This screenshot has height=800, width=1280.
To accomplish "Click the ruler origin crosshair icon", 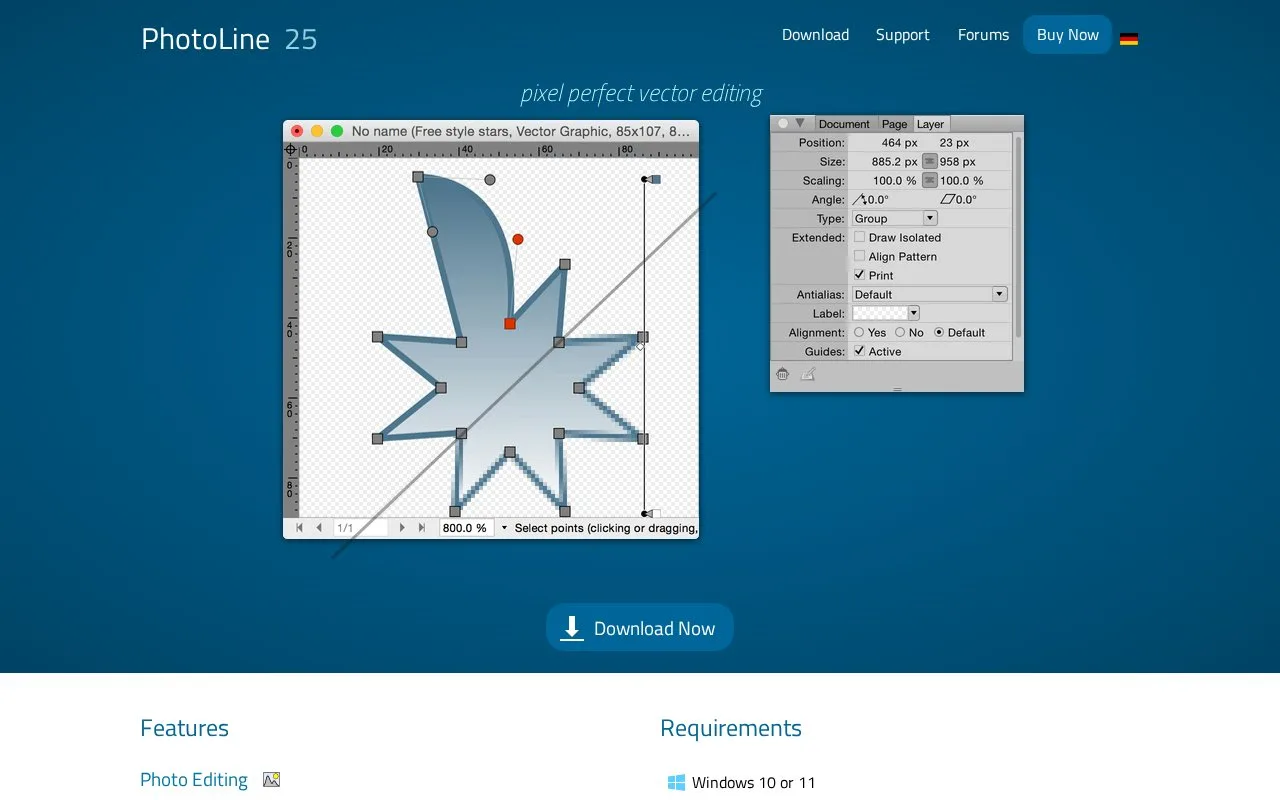I will click(x=290, y=150).
